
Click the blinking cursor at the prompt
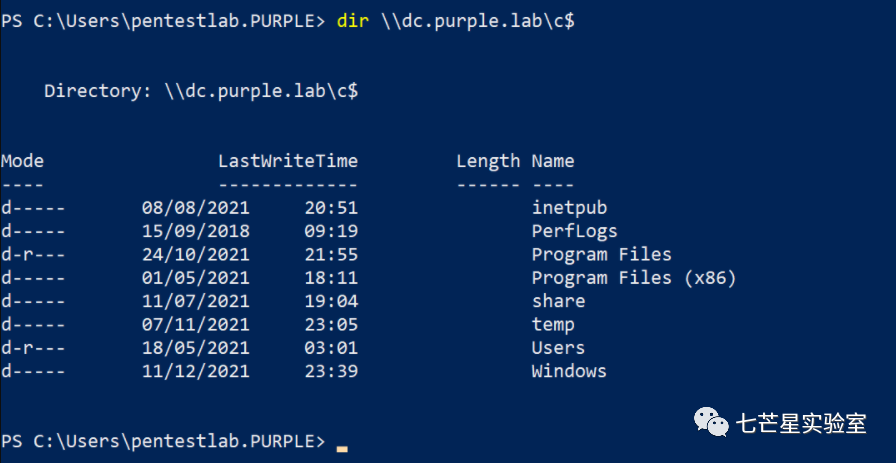tap(342, 449)
